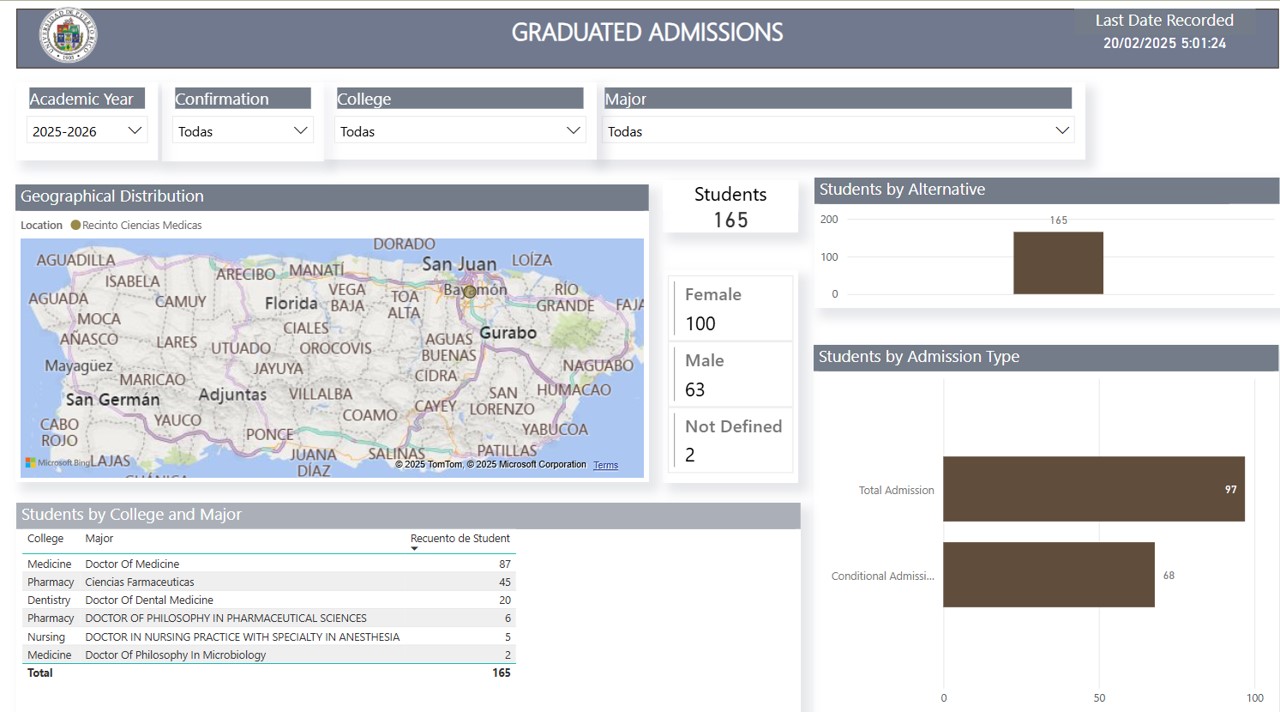Click sort arrow under Recuento de Student
Screen dimensions: 1280x712
pyautogui.click(x=415, y=548)
